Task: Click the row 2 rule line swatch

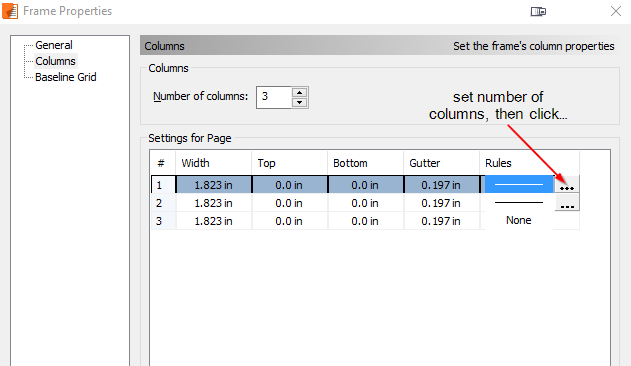Action: [x=519, y=203]
